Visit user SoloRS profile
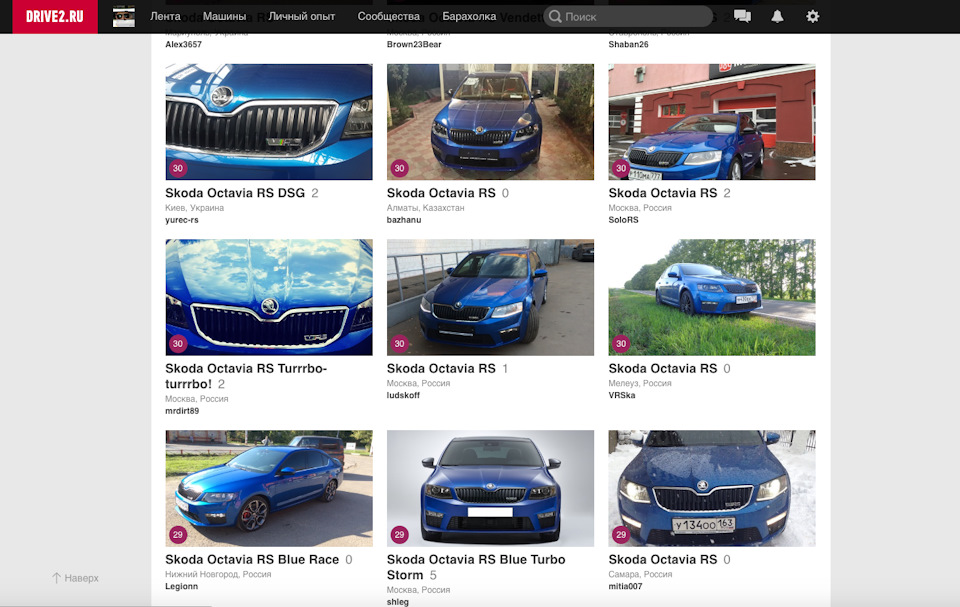This screenshot has height=607, width=960. pos(623,220)
